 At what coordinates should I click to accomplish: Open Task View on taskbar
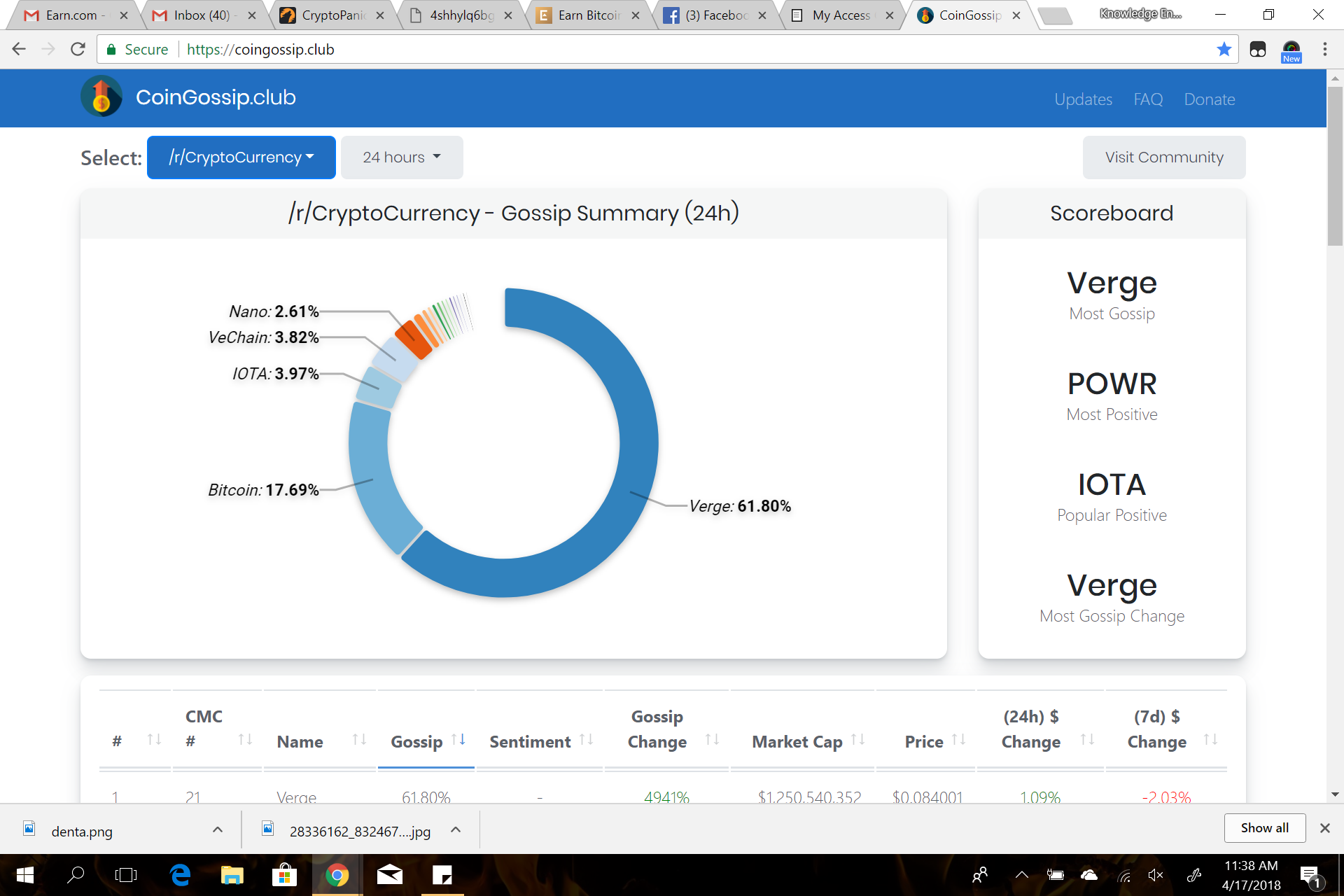126,875
